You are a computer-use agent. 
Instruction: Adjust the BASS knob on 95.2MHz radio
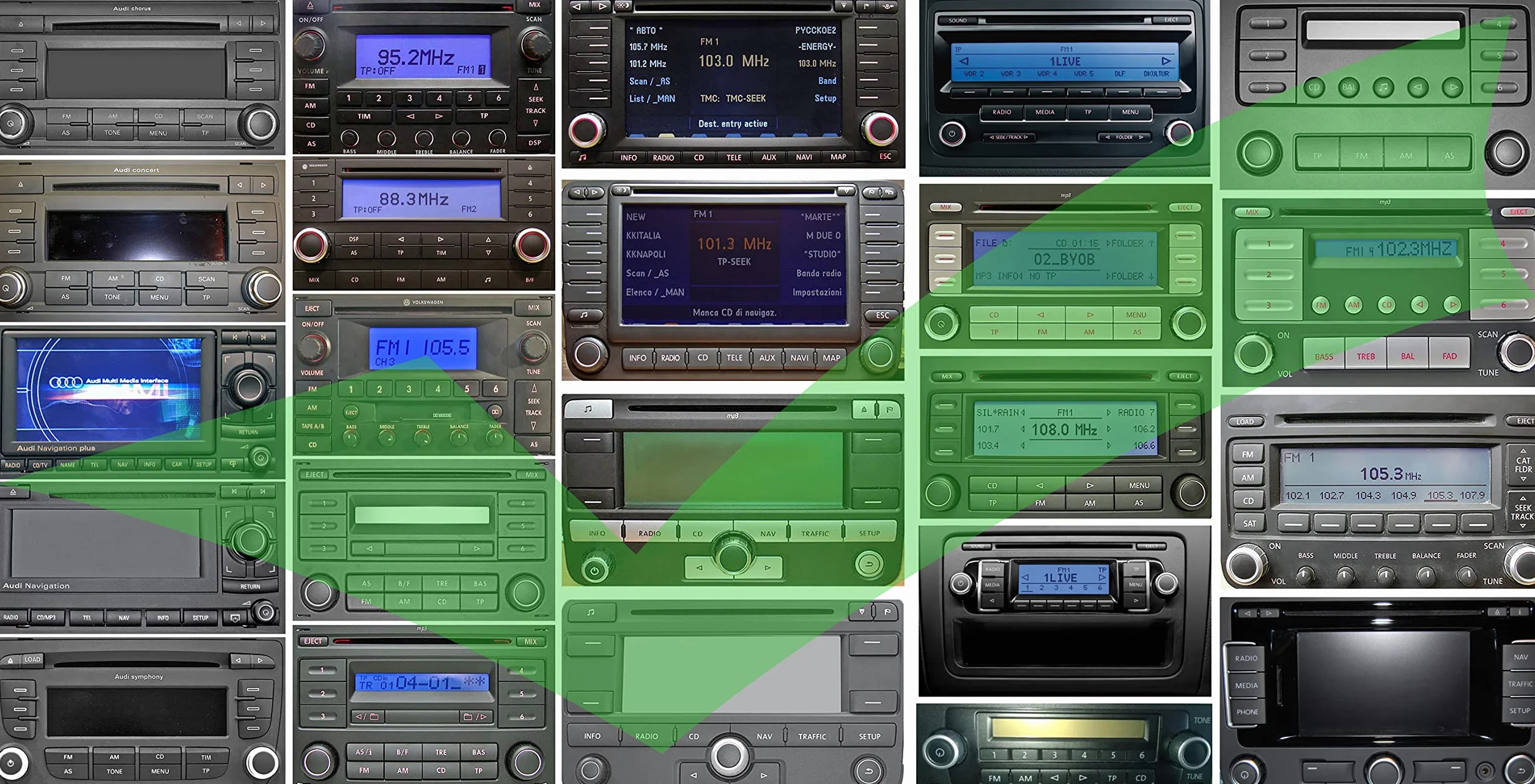pyautogui.click(x=349, y=138)
